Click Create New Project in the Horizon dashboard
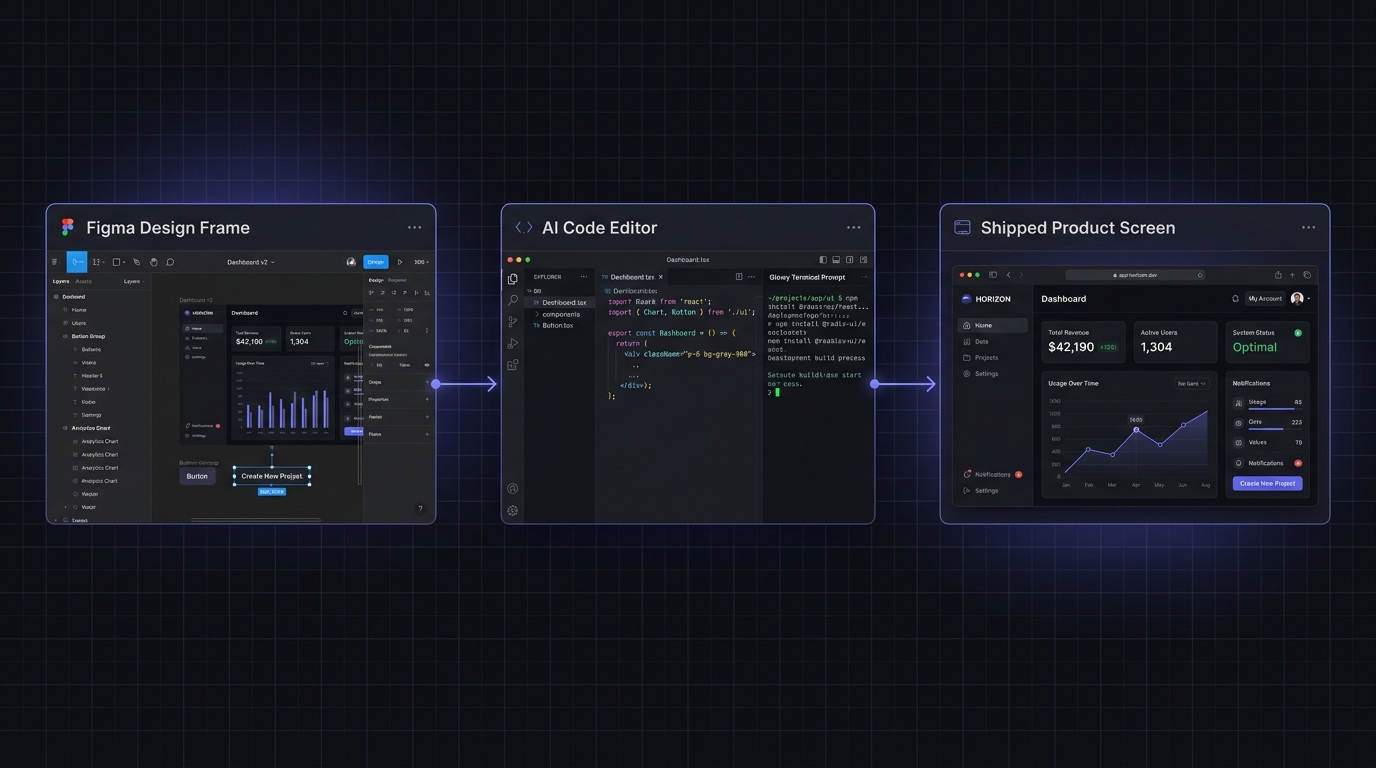Image resolution: width=1376 pixels, height=768 pixels. 1268,483
